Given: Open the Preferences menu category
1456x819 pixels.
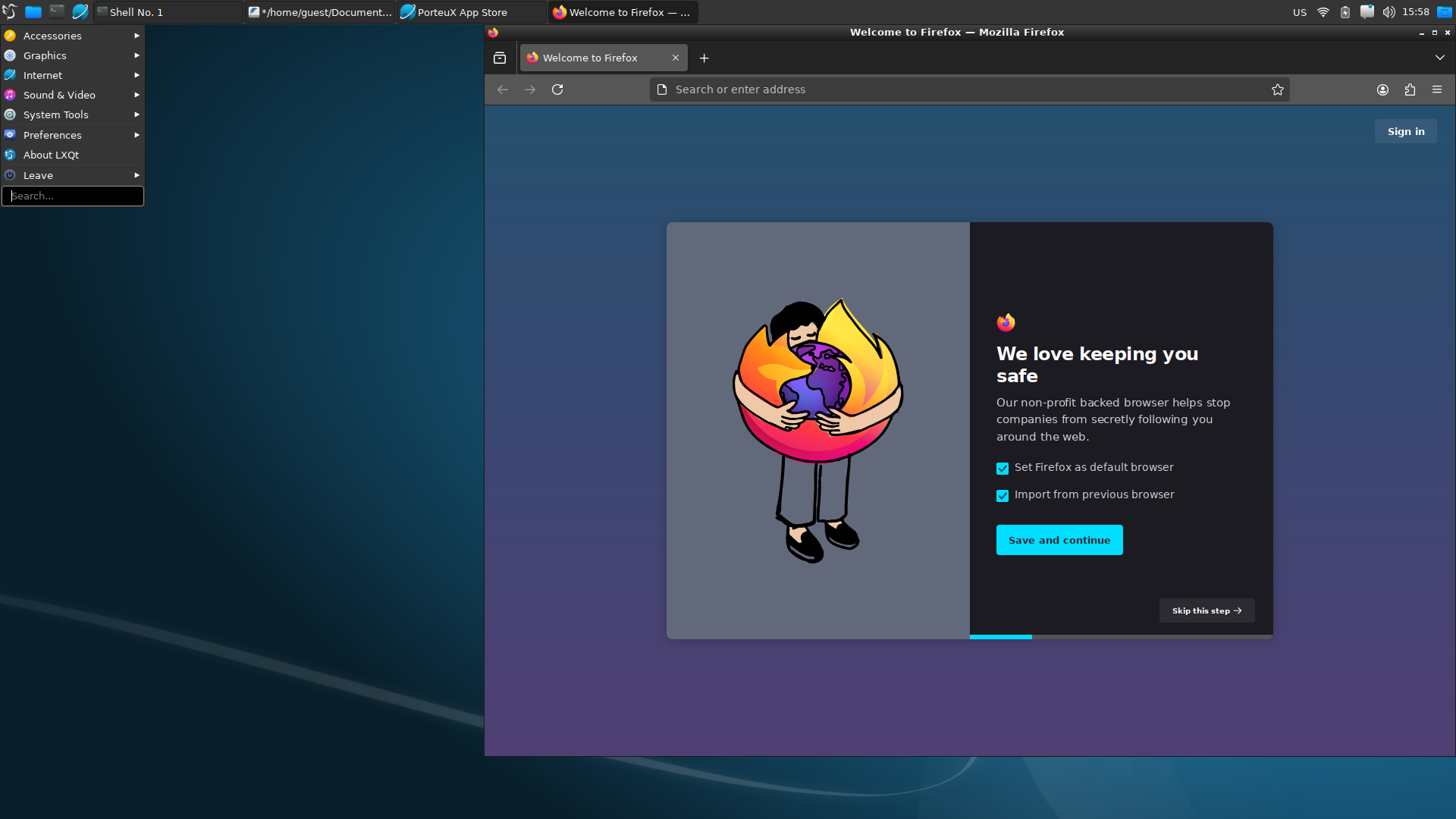Looking at the screenshot, I should (73, 135).
